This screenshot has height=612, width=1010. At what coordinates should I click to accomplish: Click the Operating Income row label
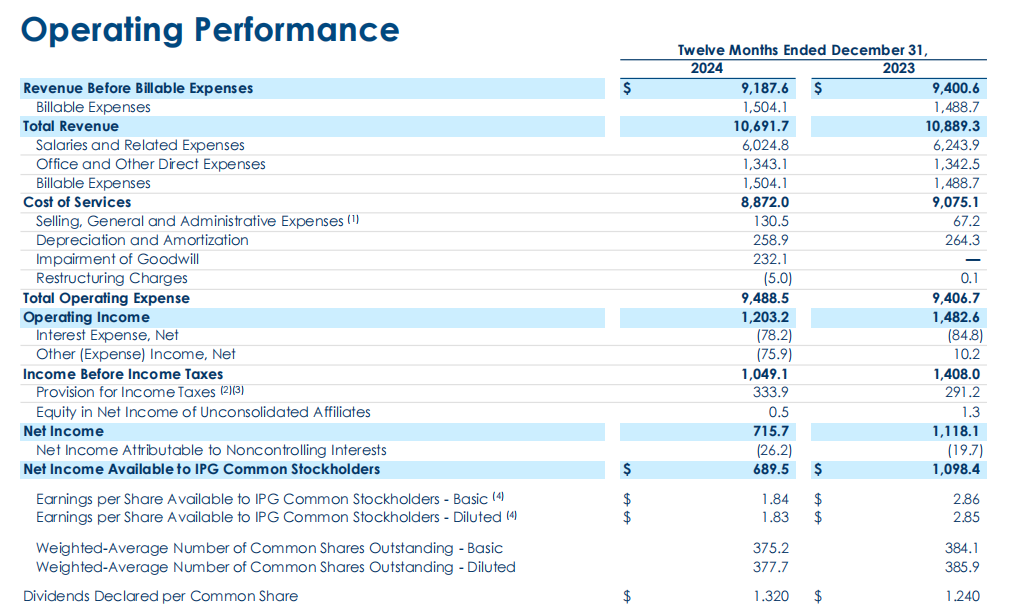(x=86, y=317)
